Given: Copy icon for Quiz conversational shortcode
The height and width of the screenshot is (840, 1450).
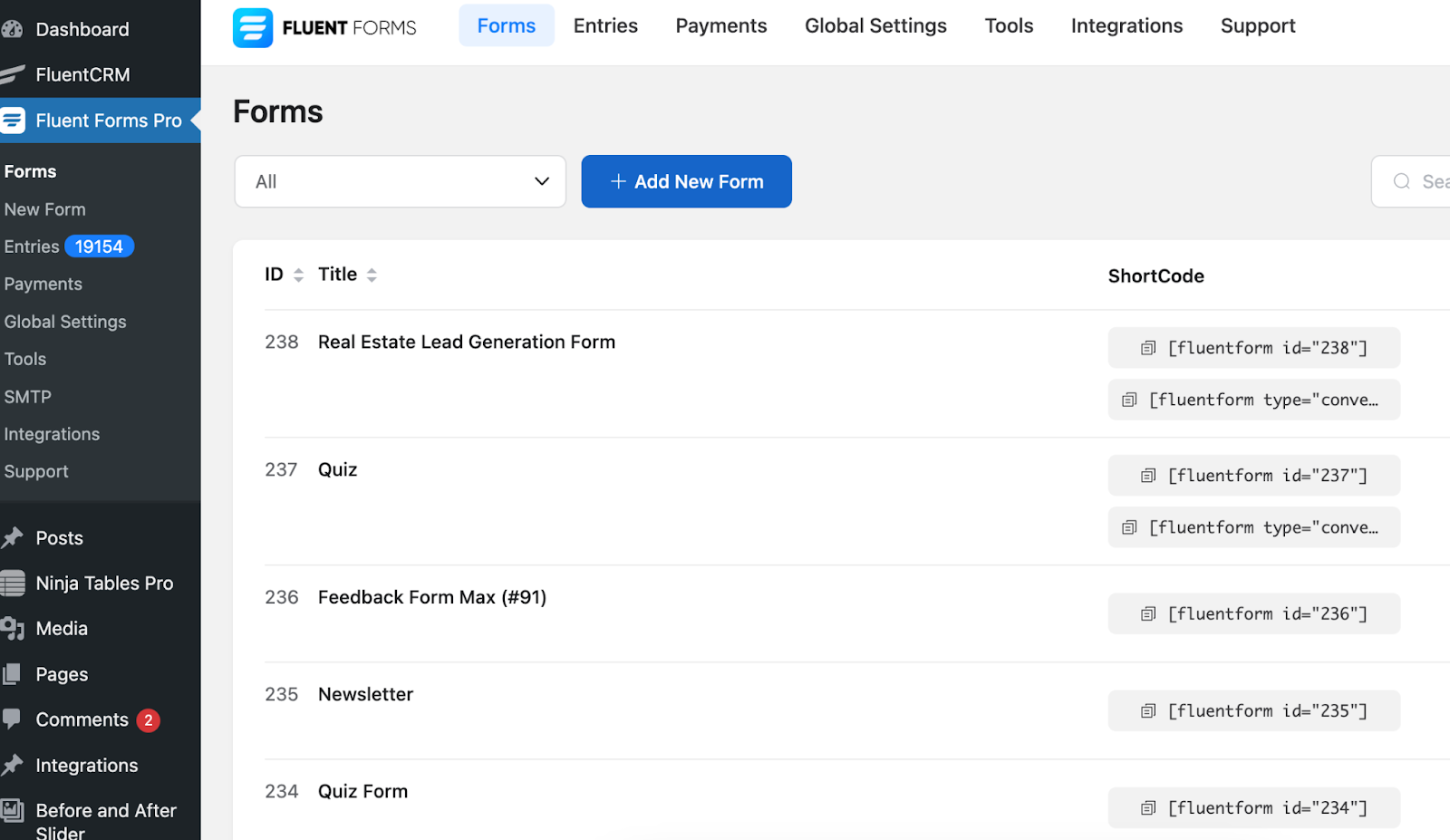Looking at the screenshot, I should coord(1129,527).
